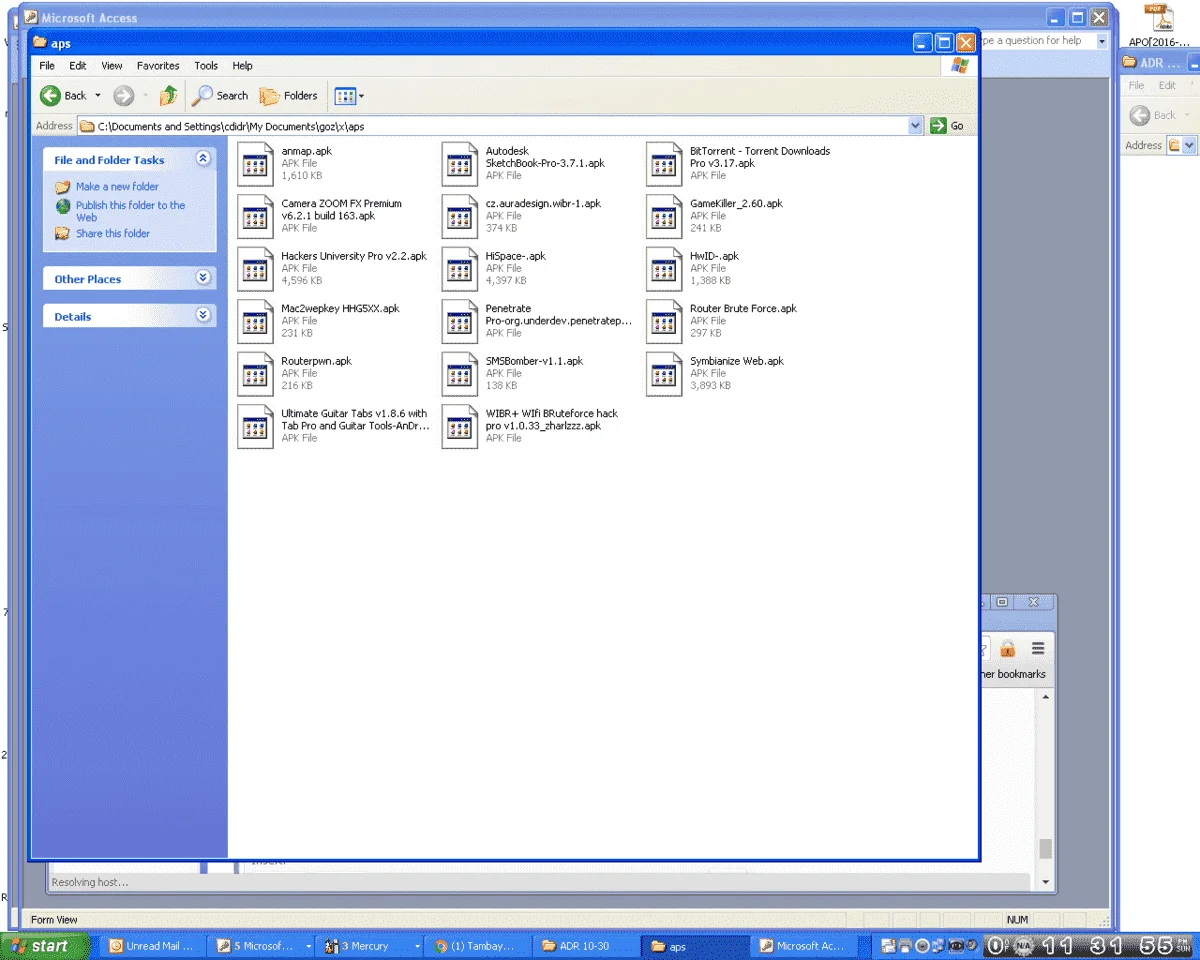The image size is (1200, 960).
Task: Open the Help menu
Action: pyautogui.click(x=243, y=66)
